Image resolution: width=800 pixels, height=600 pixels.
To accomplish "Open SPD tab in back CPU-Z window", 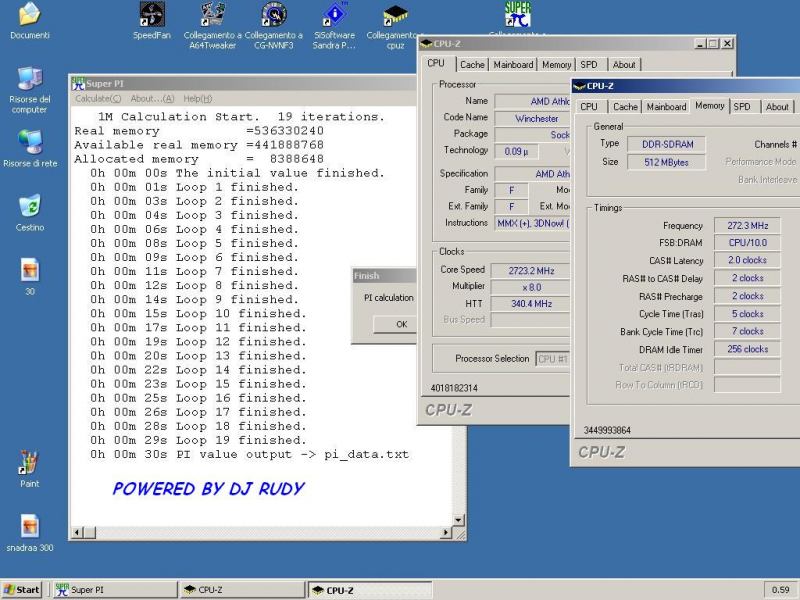I will click(589, 65).
